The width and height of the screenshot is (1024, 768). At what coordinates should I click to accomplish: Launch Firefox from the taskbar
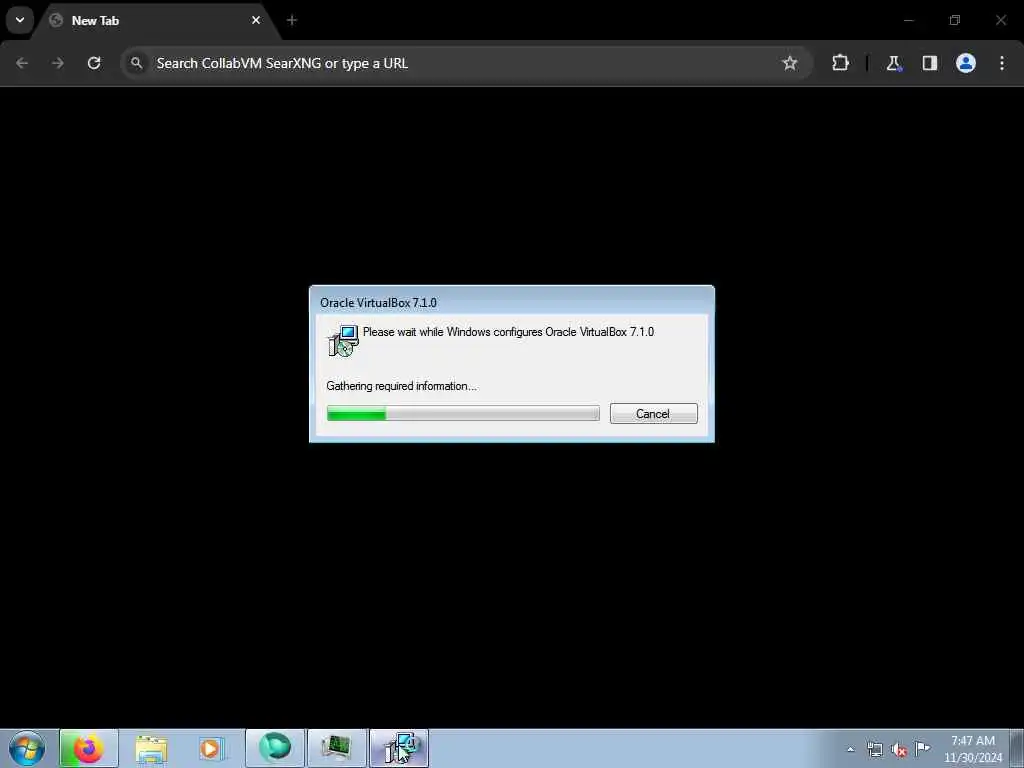tap(89, 748)
